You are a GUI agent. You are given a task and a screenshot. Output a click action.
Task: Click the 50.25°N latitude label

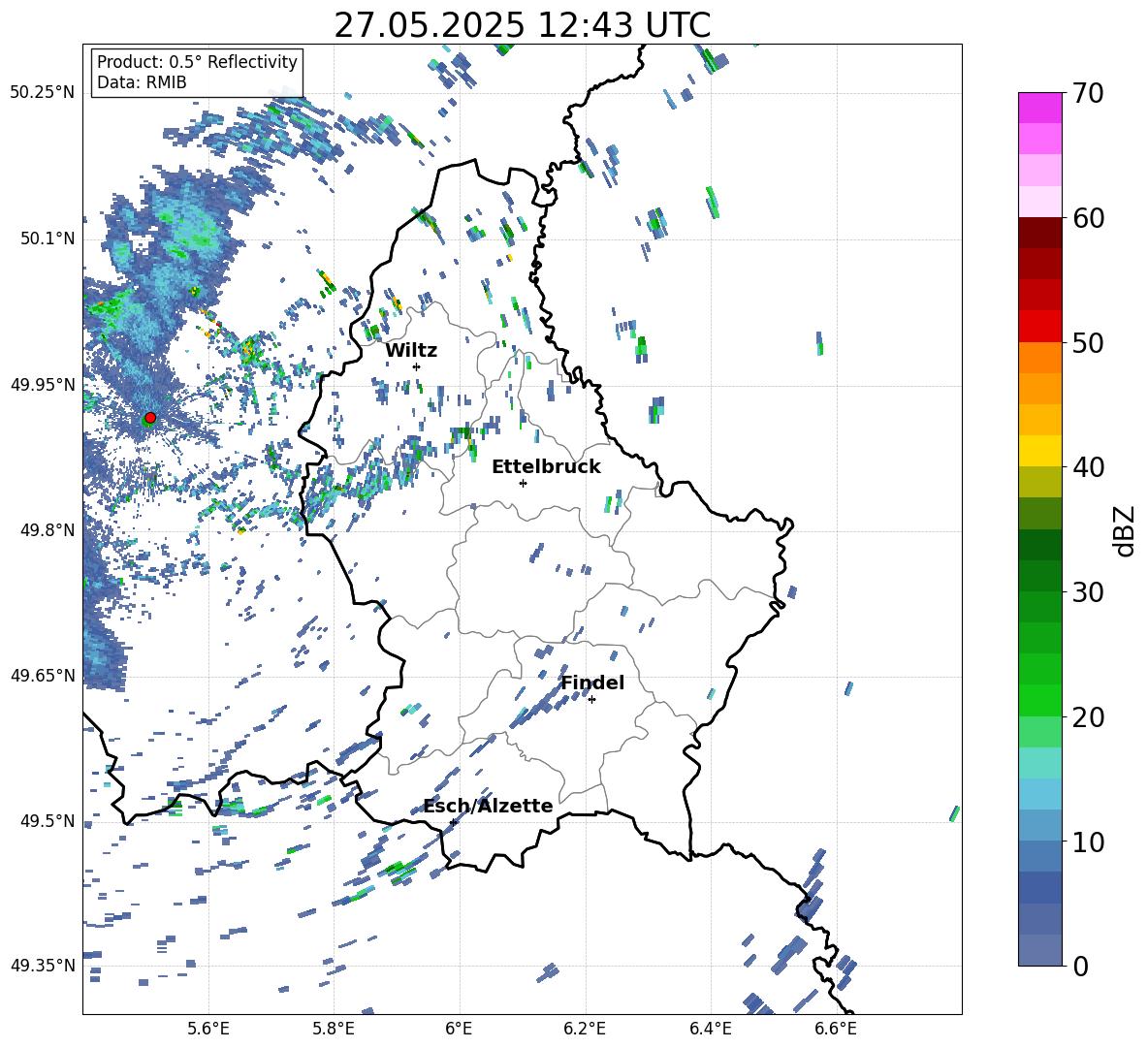coord(43,93)
